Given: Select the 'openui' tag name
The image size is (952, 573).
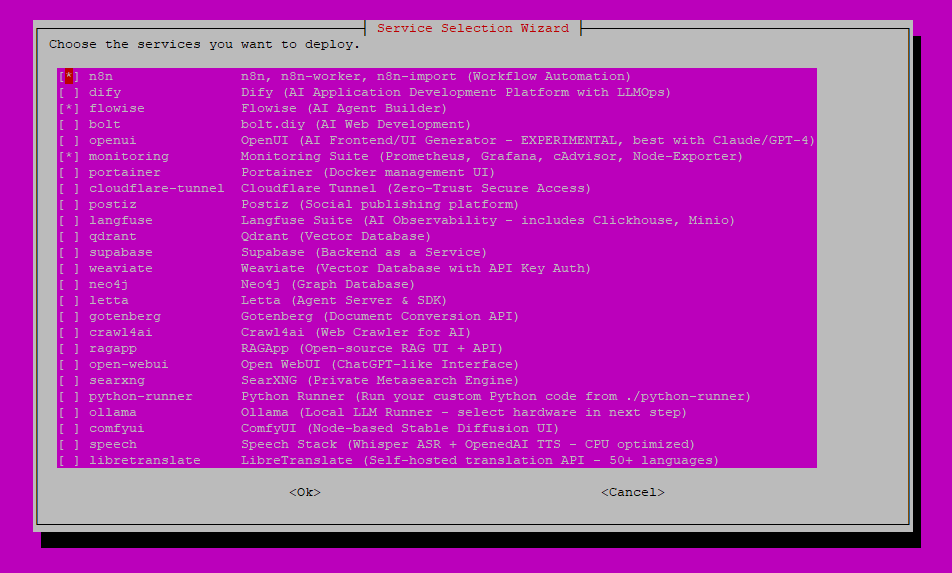Looking at the screenshot, I should 112,140.
